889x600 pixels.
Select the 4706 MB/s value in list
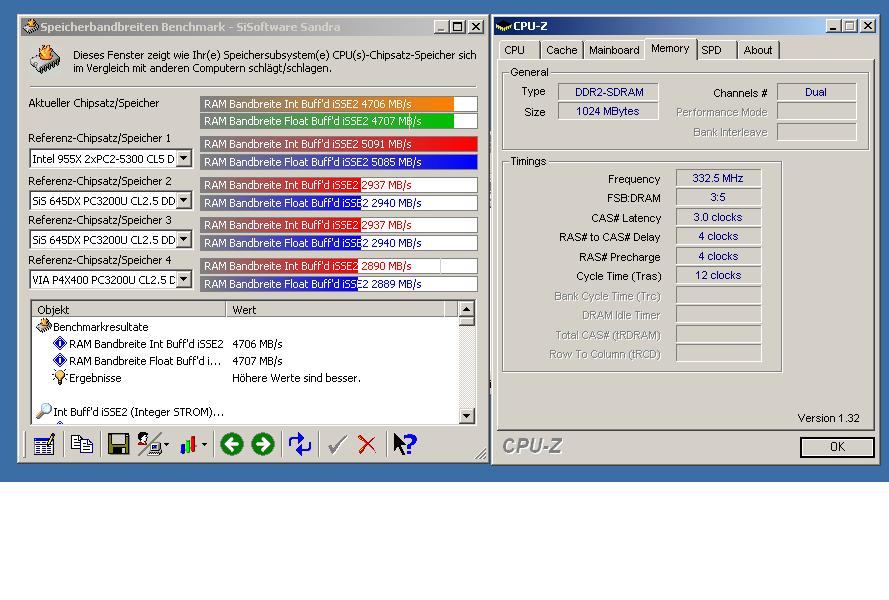tap(257, 344)
